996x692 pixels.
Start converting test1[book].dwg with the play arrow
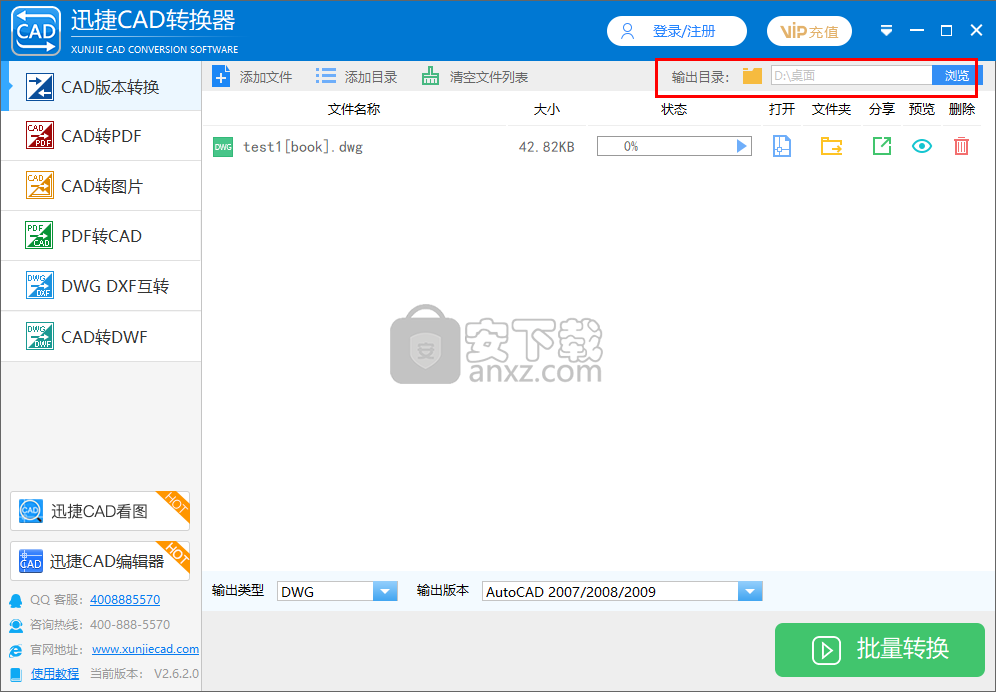click(741, 146)
